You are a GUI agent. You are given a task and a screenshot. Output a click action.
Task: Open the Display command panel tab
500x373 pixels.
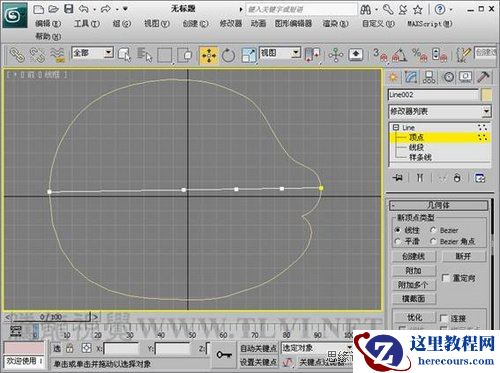pos(465,77)
